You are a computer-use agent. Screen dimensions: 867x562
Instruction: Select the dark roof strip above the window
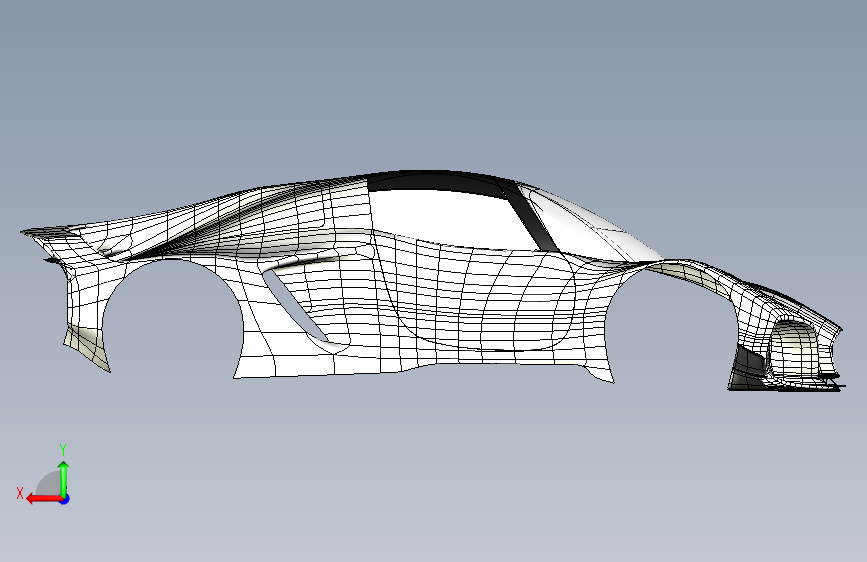[x=442, y=181]
